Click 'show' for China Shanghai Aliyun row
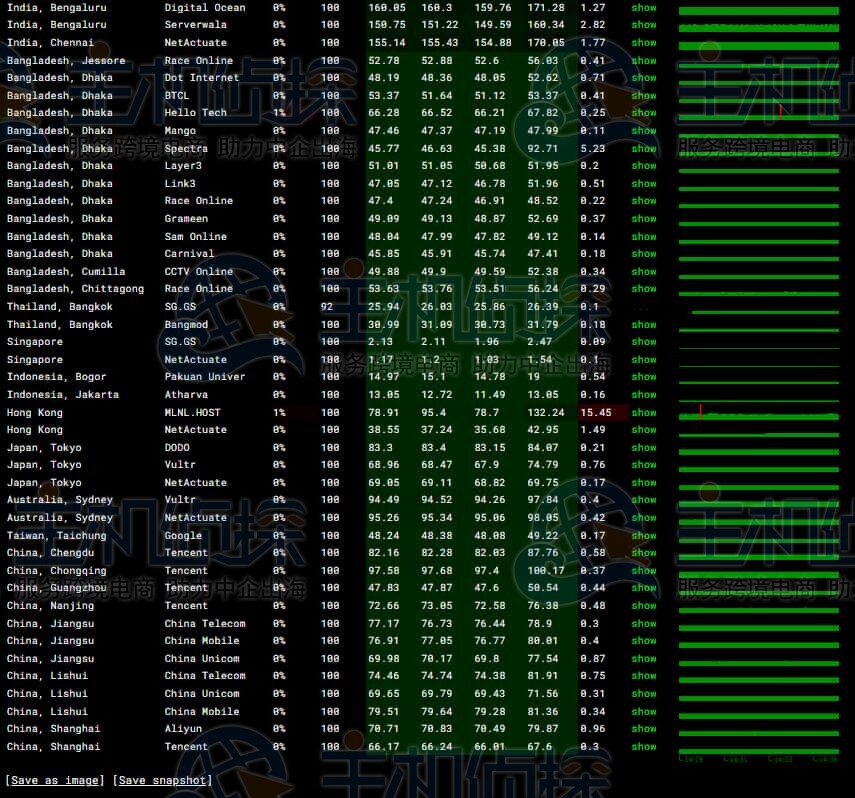 [x=644, y=729]
